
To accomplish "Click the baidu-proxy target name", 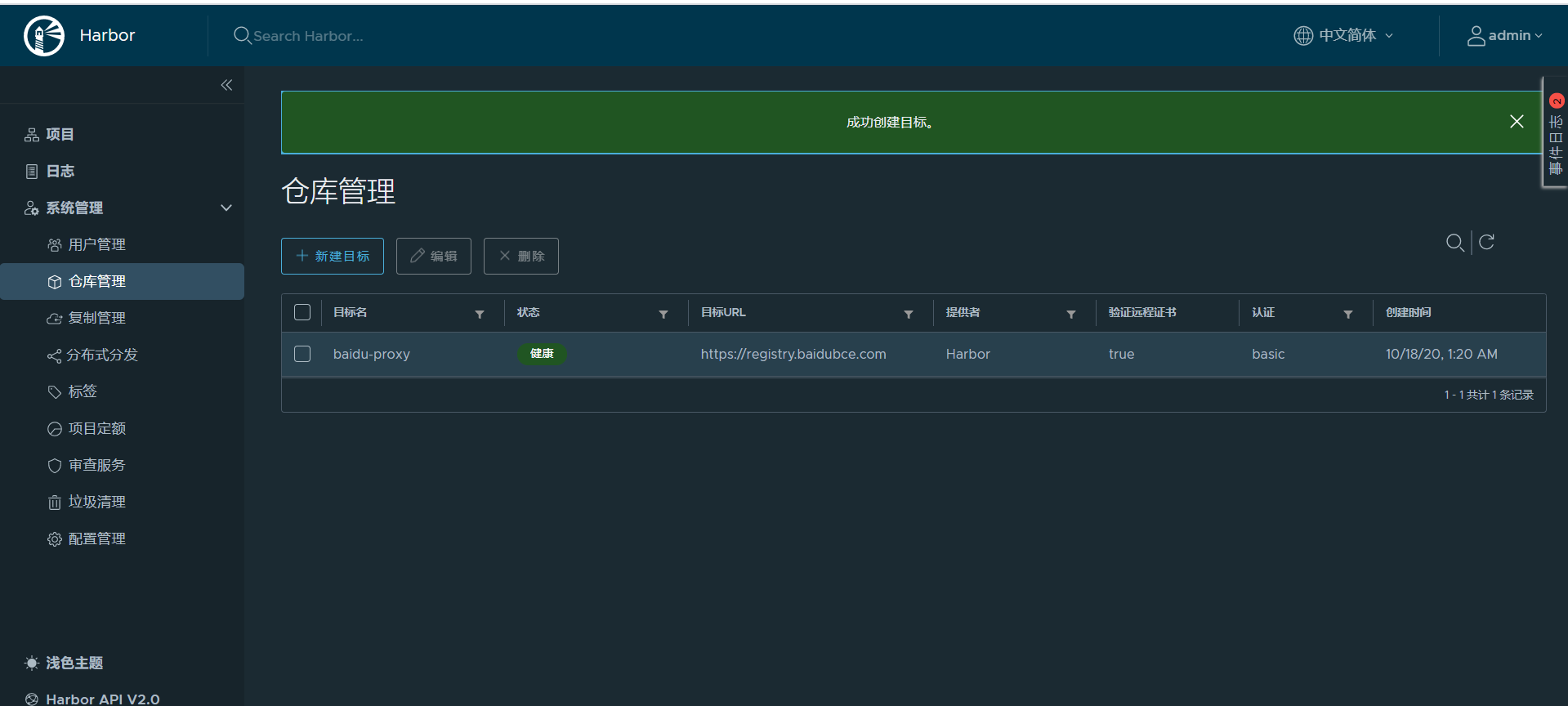I will (372, 354).
